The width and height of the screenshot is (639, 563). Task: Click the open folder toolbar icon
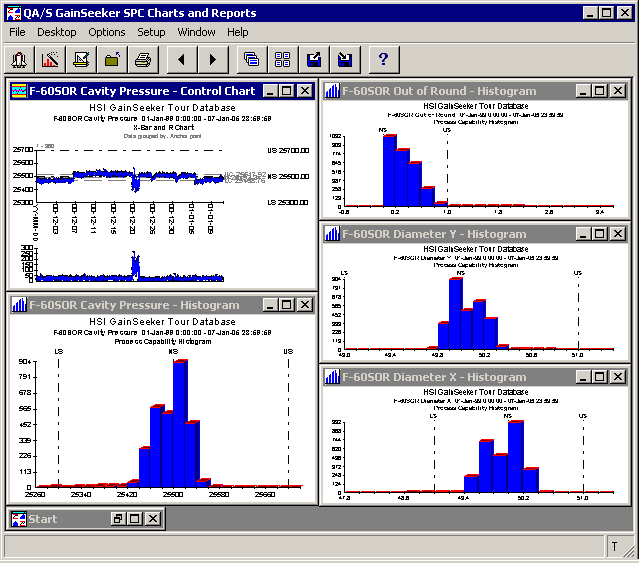(x=112, y=59)
